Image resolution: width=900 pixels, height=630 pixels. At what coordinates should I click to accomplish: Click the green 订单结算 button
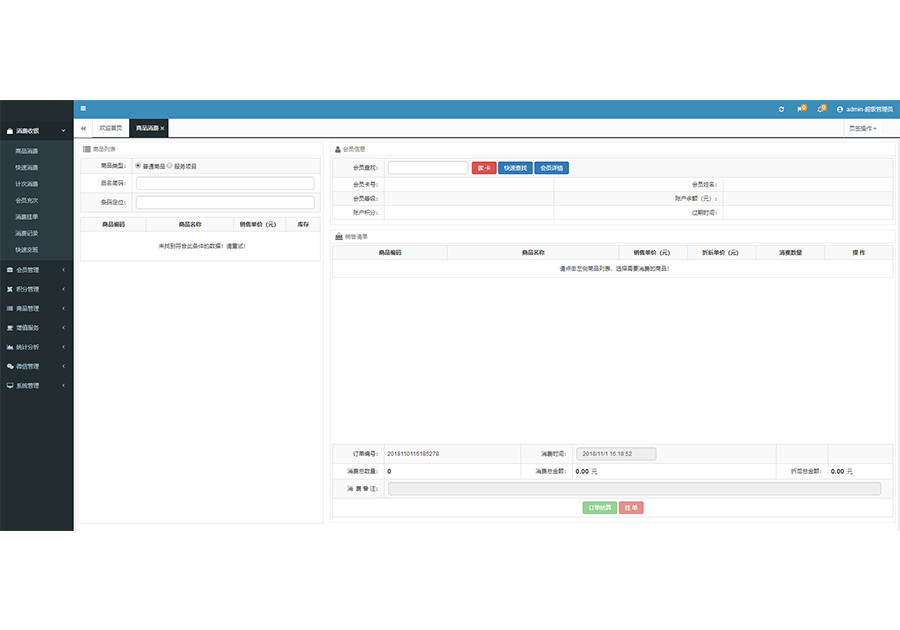tap(599, 508)
